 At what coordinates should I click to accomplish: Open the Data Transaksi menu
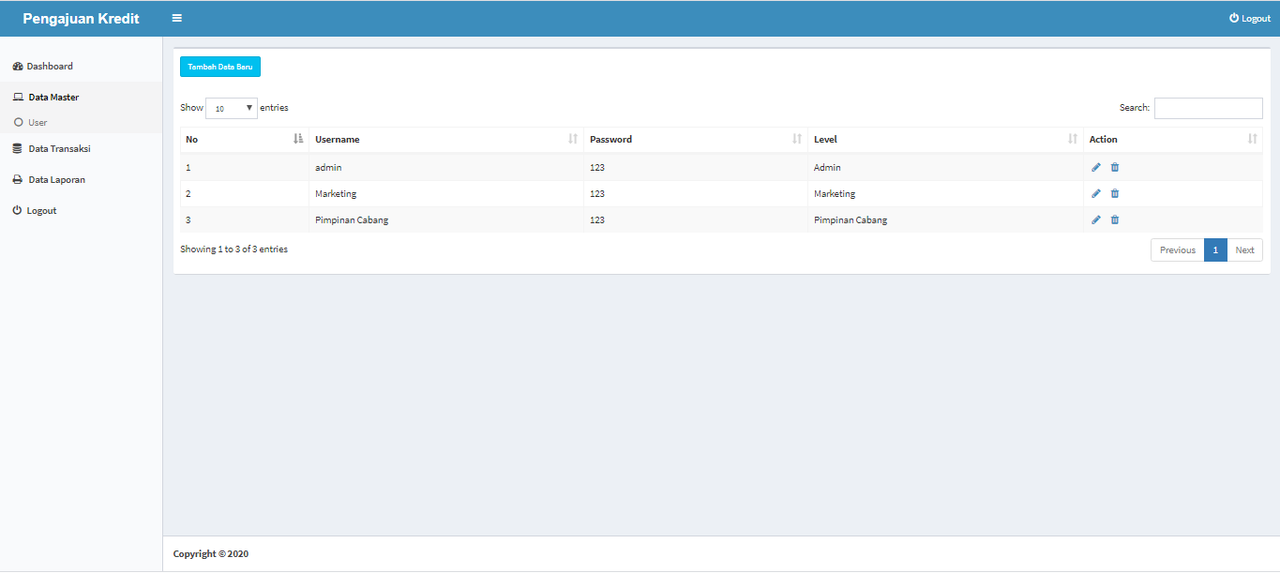[x=81, y=148]
